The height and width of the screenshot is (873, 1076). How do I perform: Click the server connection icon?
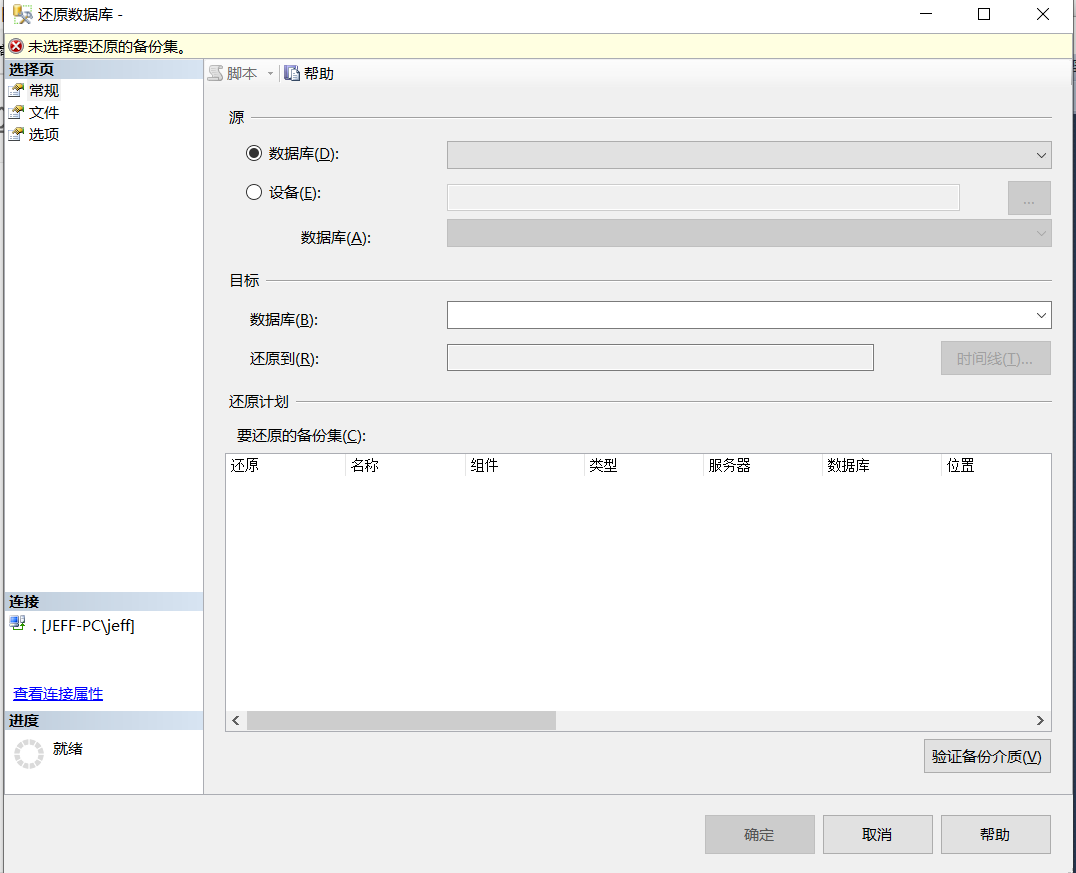[x=17, y=623]
